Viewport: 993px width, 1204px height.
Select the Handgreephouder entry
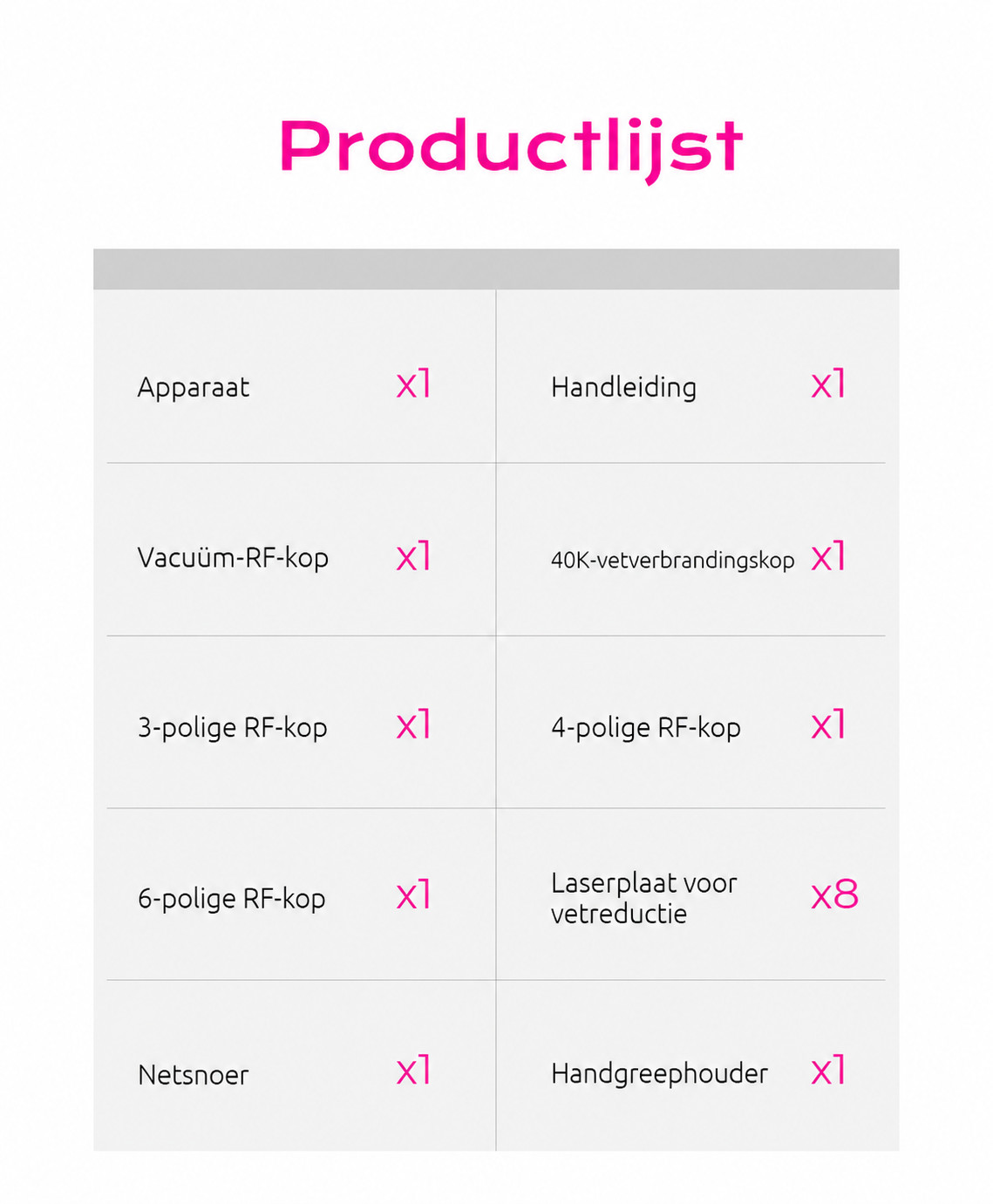(x=659, y=1074)
